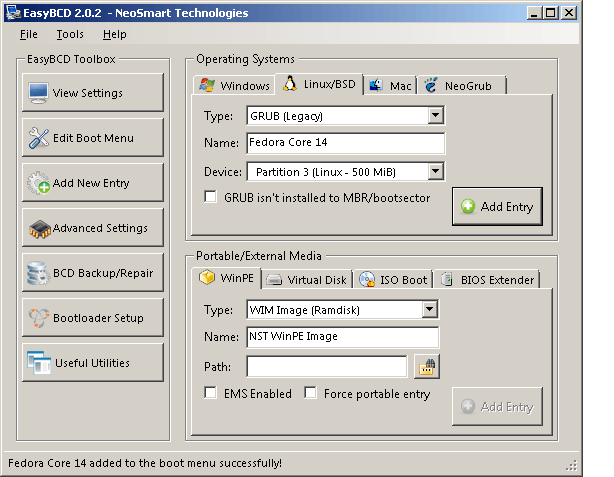The image size is (614, 477).
Task: Click the Bootloader Setup button text
Action: (x=98, y=318)
